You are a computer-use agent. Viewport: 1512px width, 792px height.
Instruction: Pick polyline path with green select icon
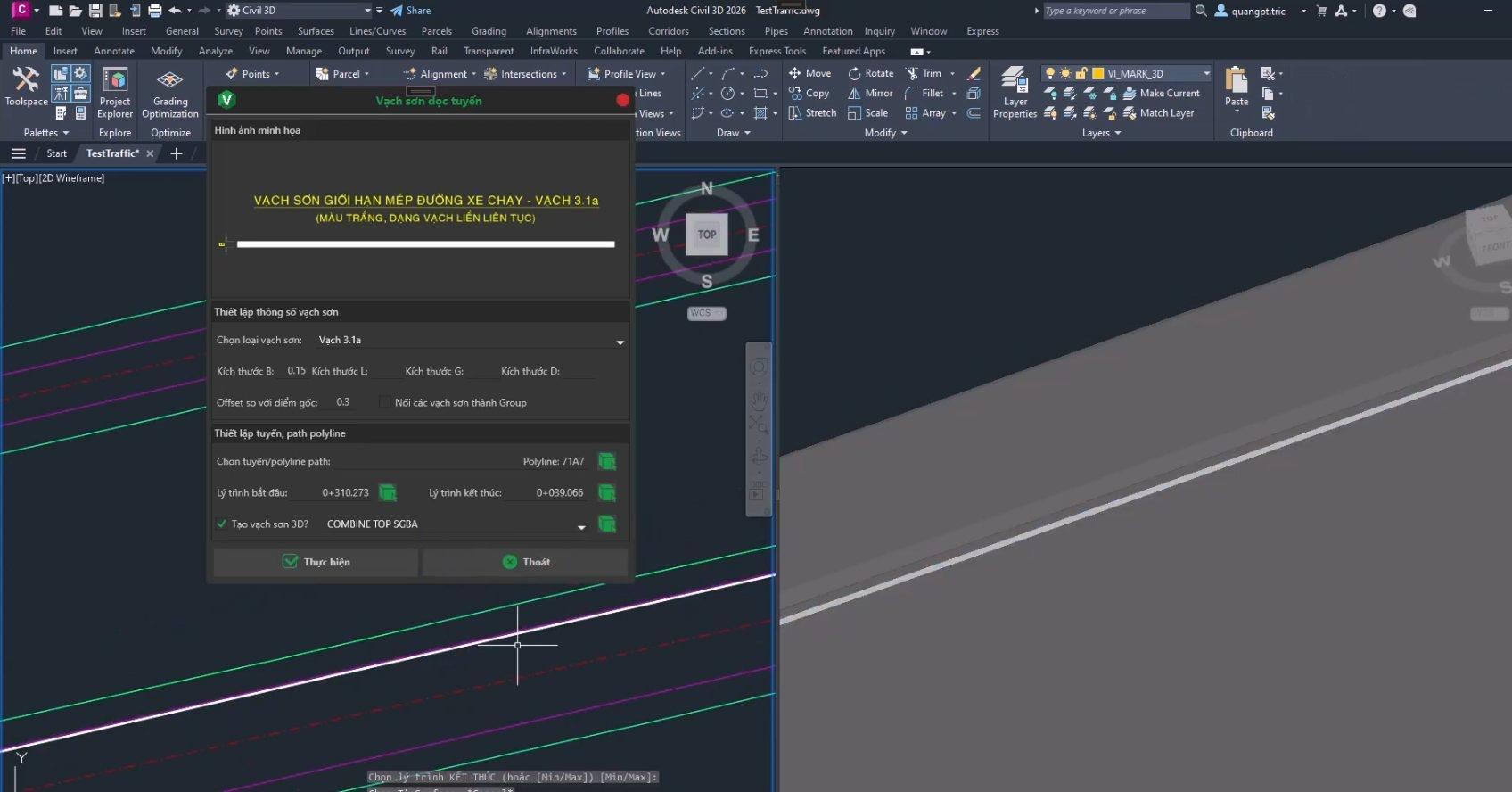tap(607, 461)
